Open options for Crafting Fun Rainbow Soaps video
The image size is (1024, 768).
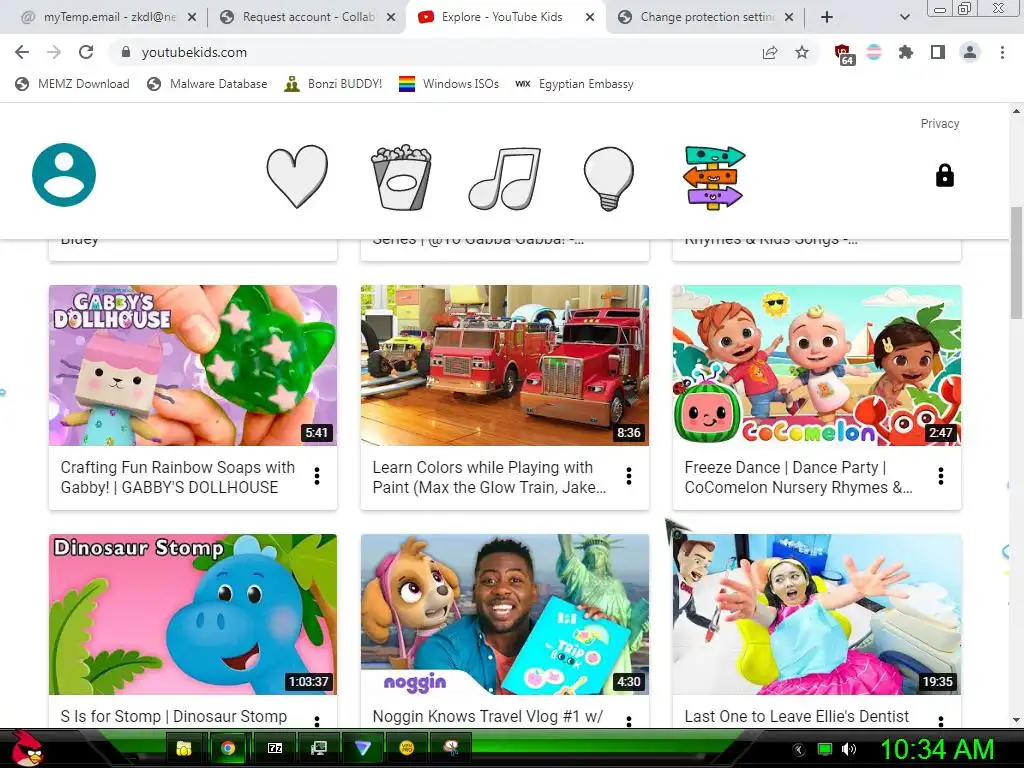317,476
